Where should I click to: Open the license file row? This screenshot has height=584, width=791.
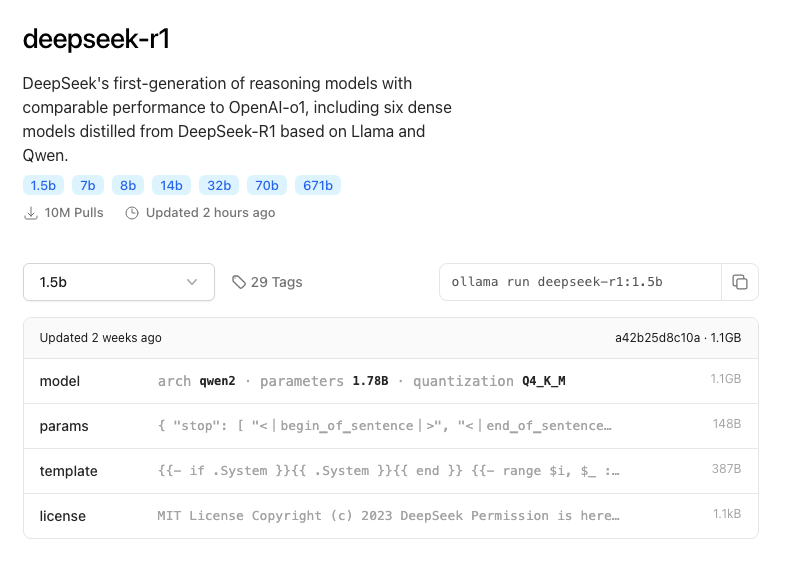[390, 516]
